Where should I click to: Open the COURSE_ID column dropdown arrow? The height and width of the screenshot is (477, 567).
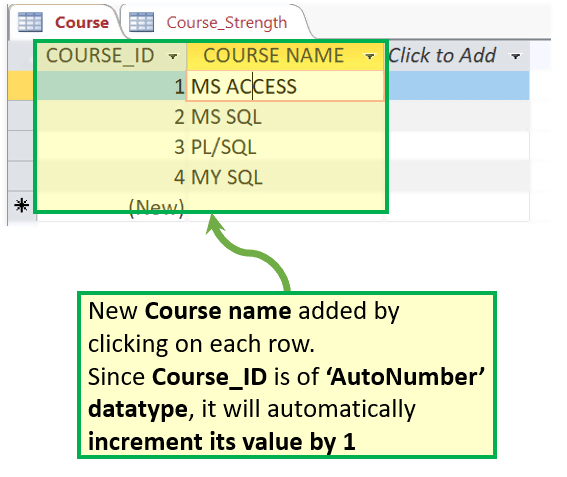tap(173, 56)
